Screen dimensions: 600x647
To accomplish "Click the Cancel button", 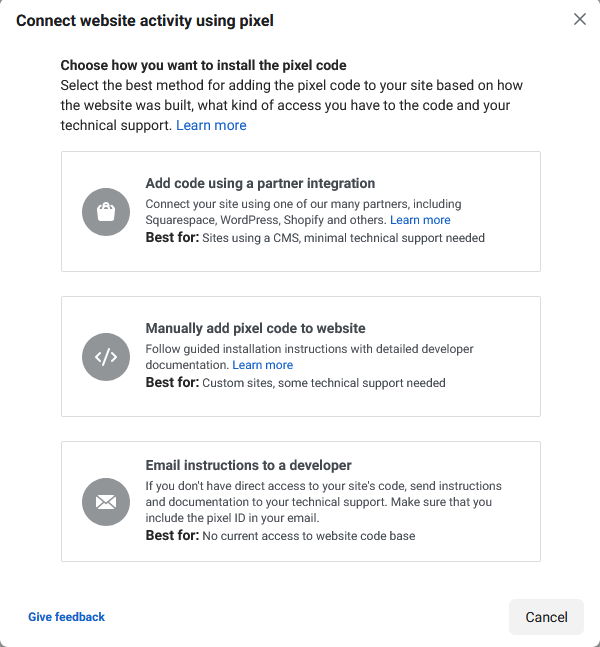I will pyautogui.click(x=546, y=617).
